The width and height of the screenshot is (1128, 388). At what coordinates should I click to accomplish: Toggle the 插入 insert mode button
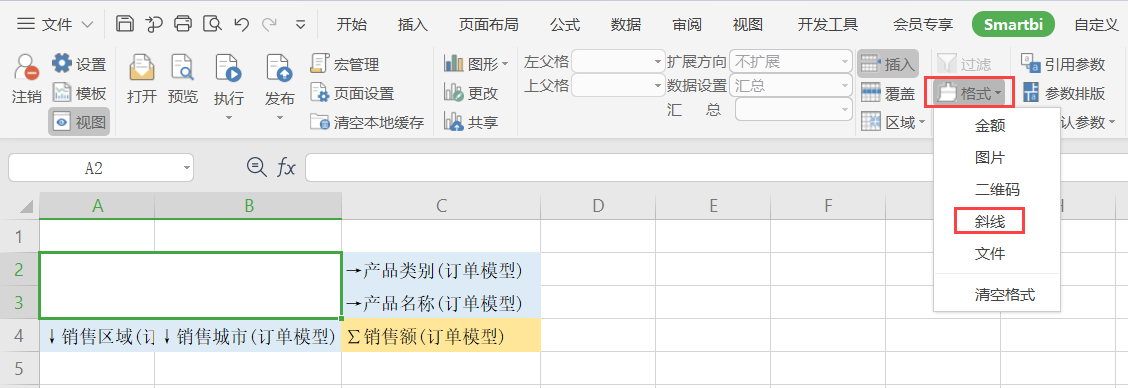(x=888, y=64)
